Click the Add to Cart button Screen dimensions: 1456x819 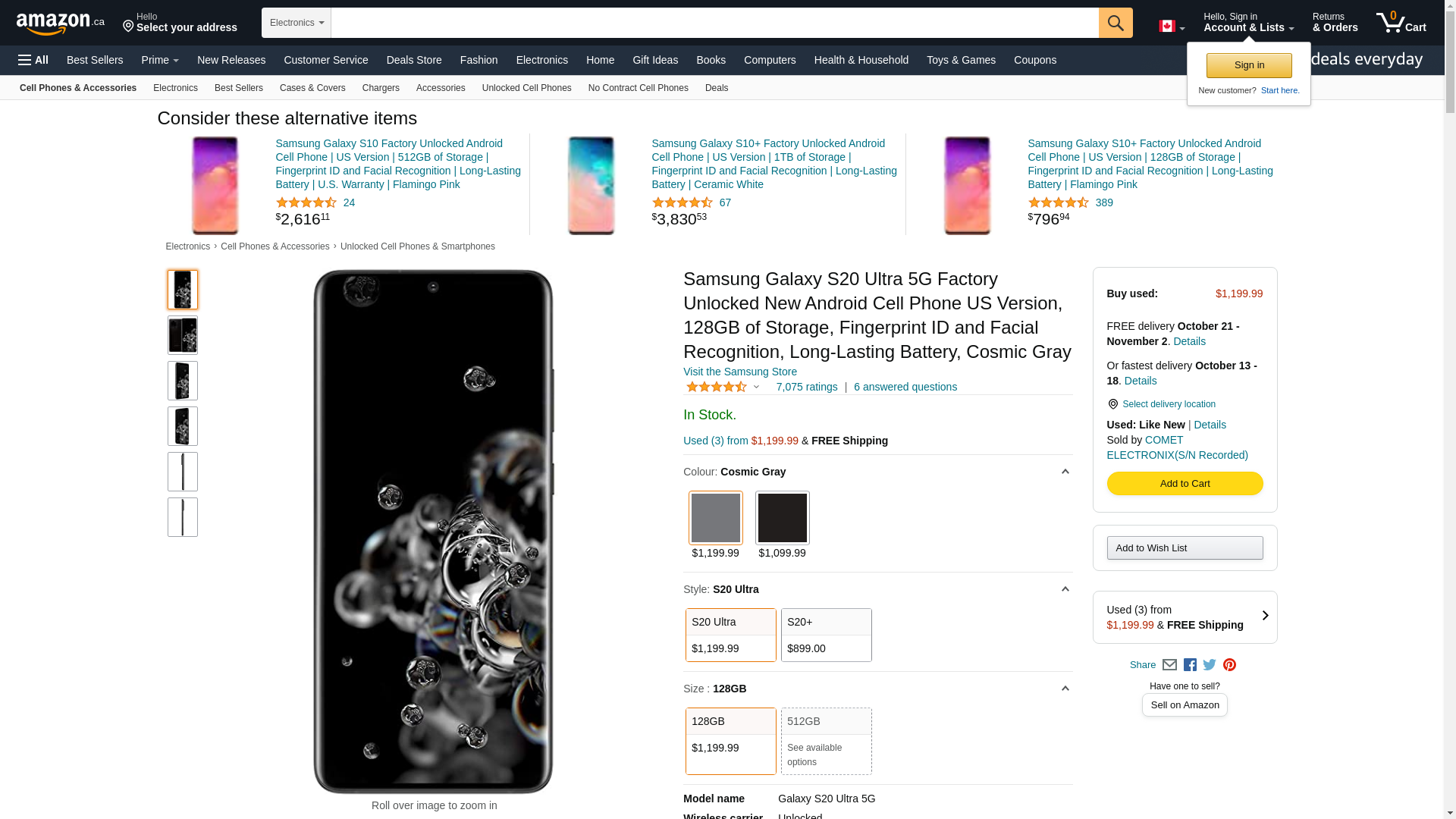tap(1184, 484)
